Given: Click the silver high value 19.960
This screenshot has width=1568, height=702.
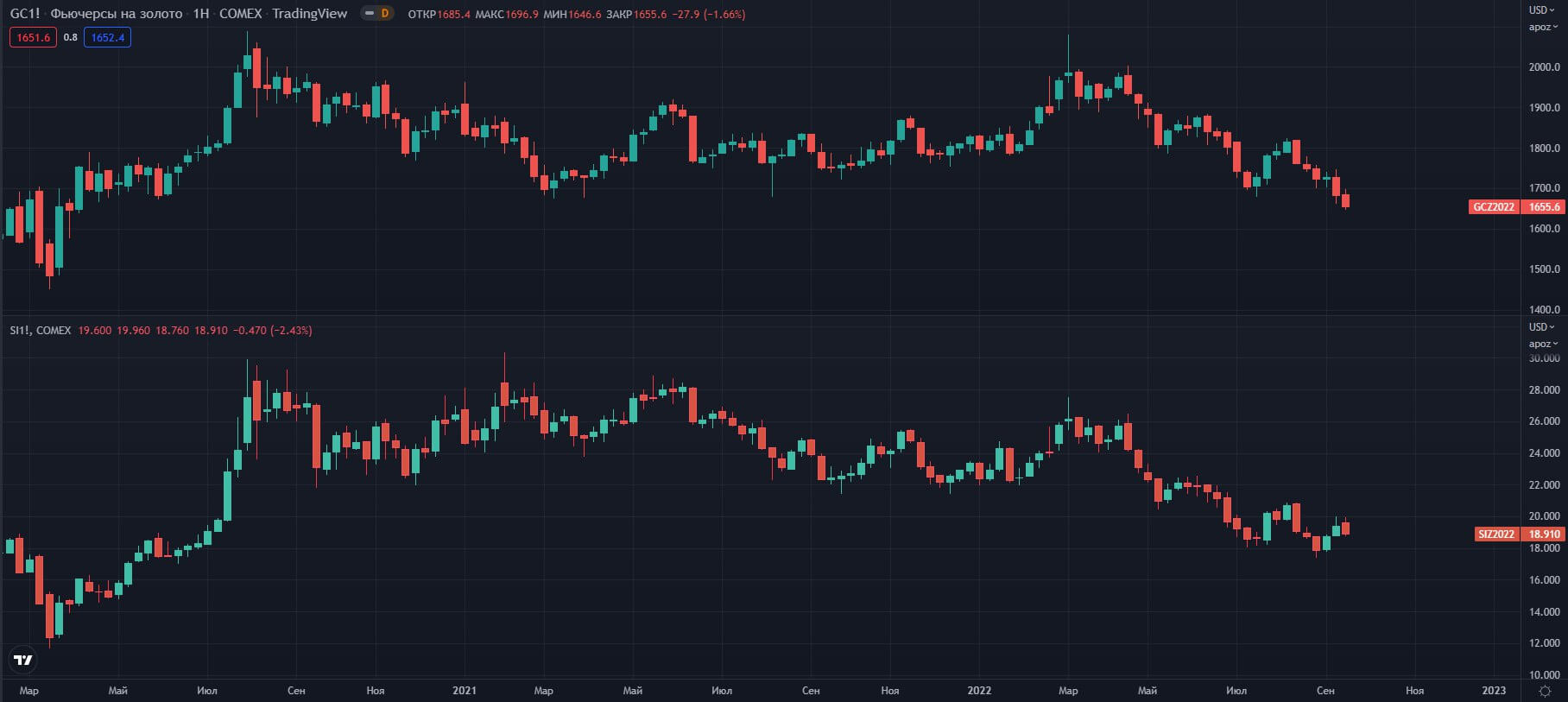Looking at the screenshot, I should (x=133, y=331).
